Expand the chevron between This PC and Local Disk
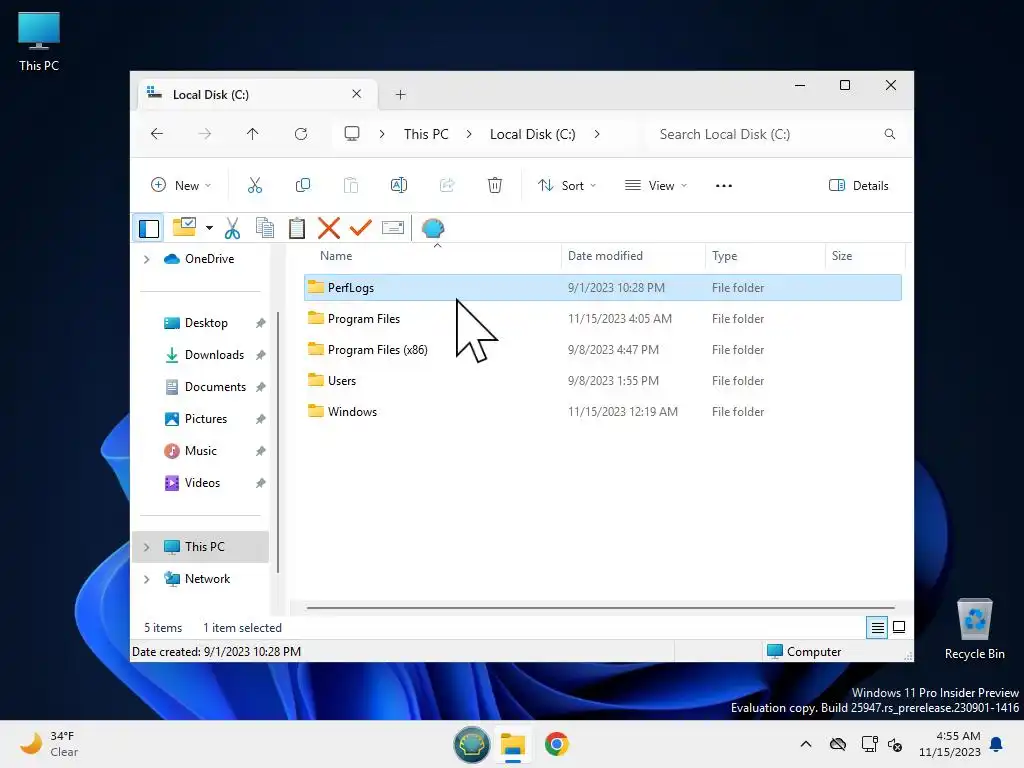 click(x=469, y=134)
